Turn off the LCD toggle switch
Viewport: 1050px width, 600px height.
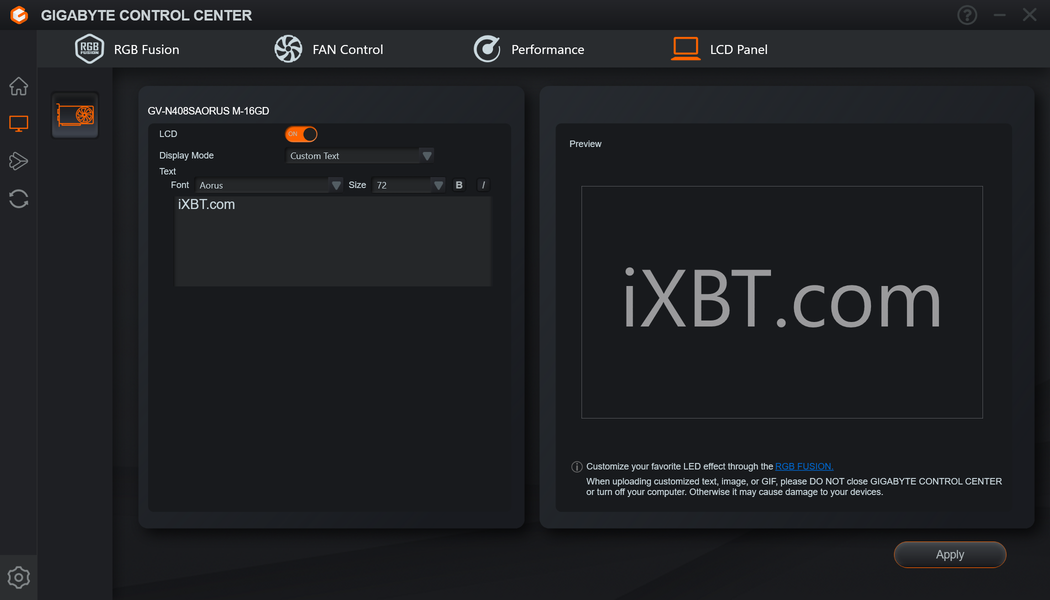click(x=301, y=134)
